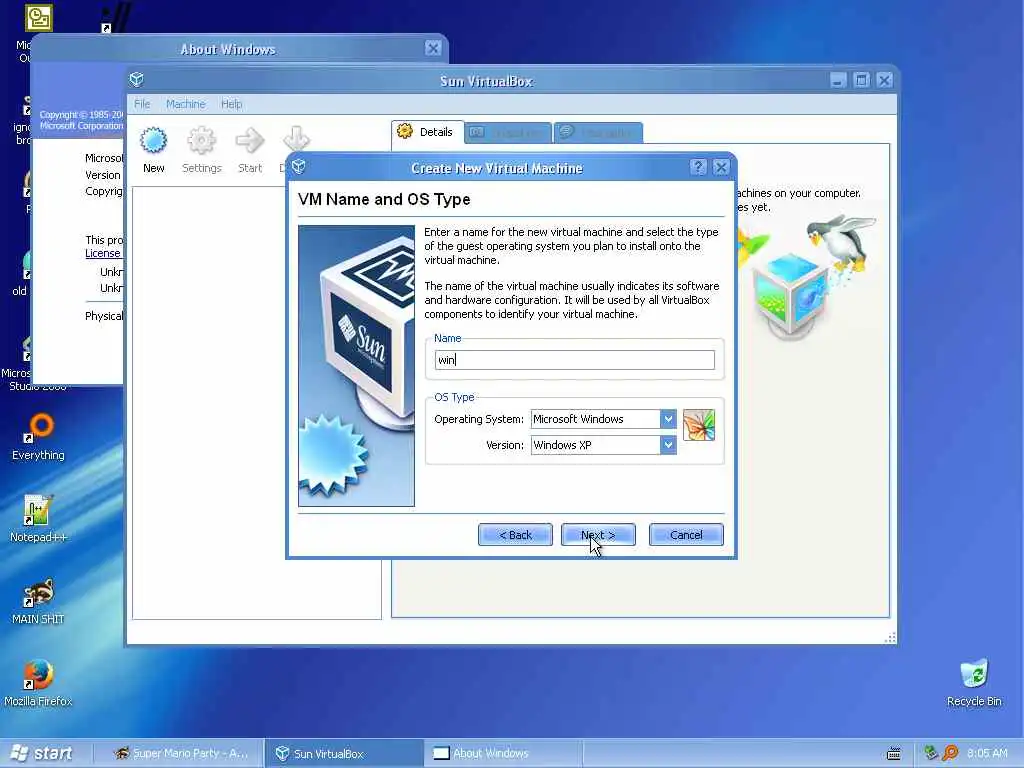
Task: Switch to the Snapshots tab
Action: tap(508, 133)
